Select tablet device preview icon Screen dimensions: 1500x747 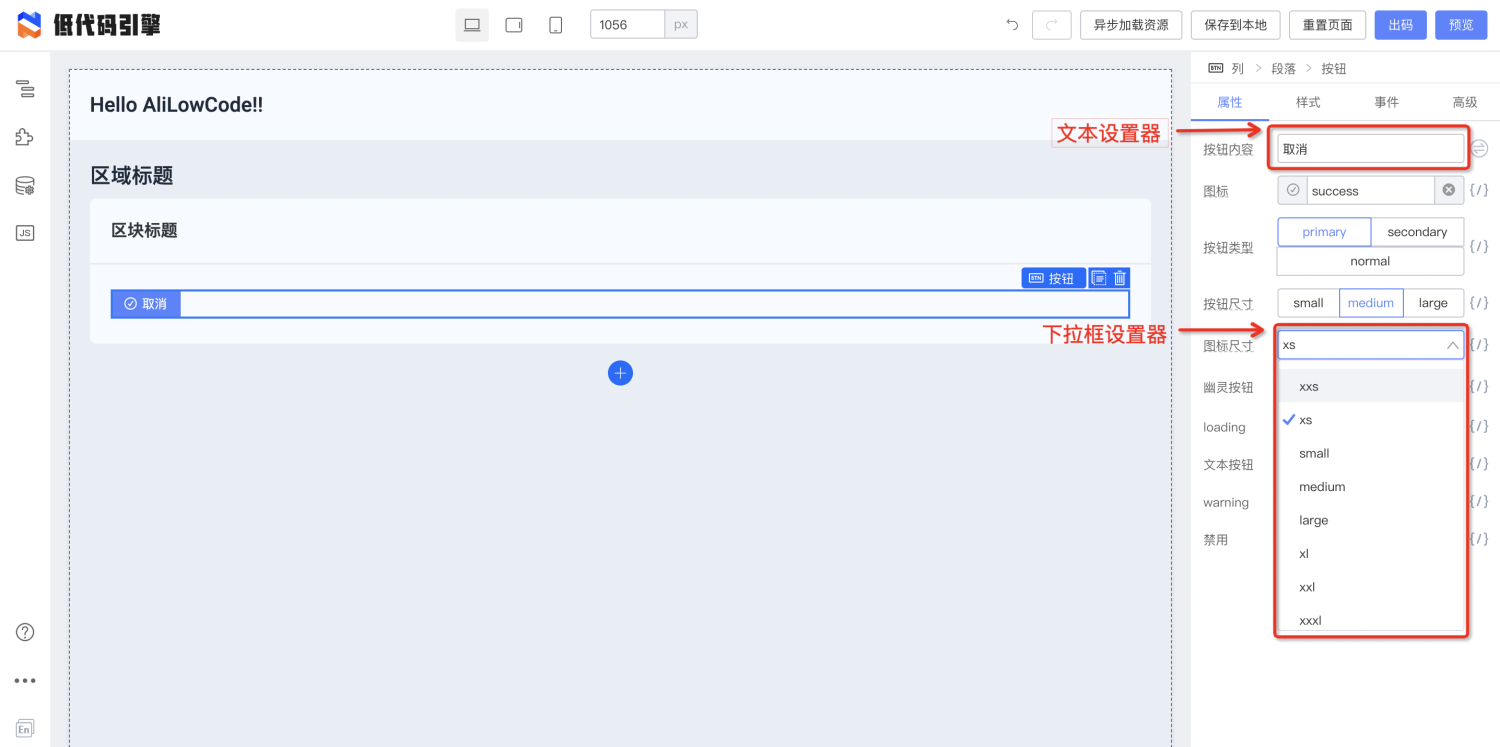pyautogui.click(x=514, y=25)
